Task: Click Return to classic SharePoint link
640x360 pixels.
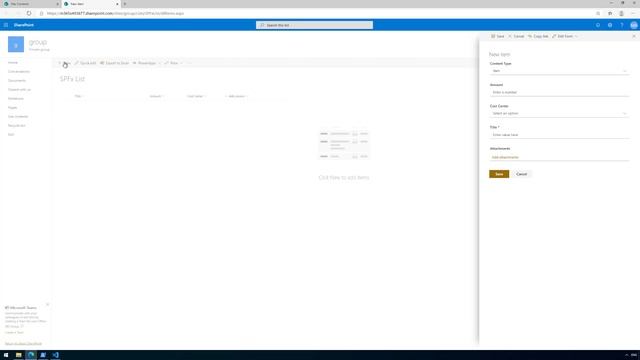Action: 23,344
